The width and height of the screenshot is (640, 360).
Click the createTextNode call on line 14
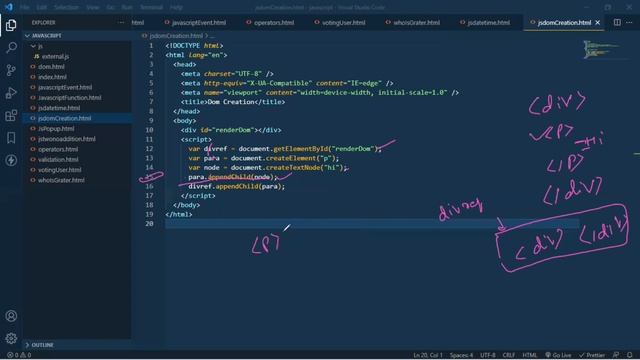[293, 168]
